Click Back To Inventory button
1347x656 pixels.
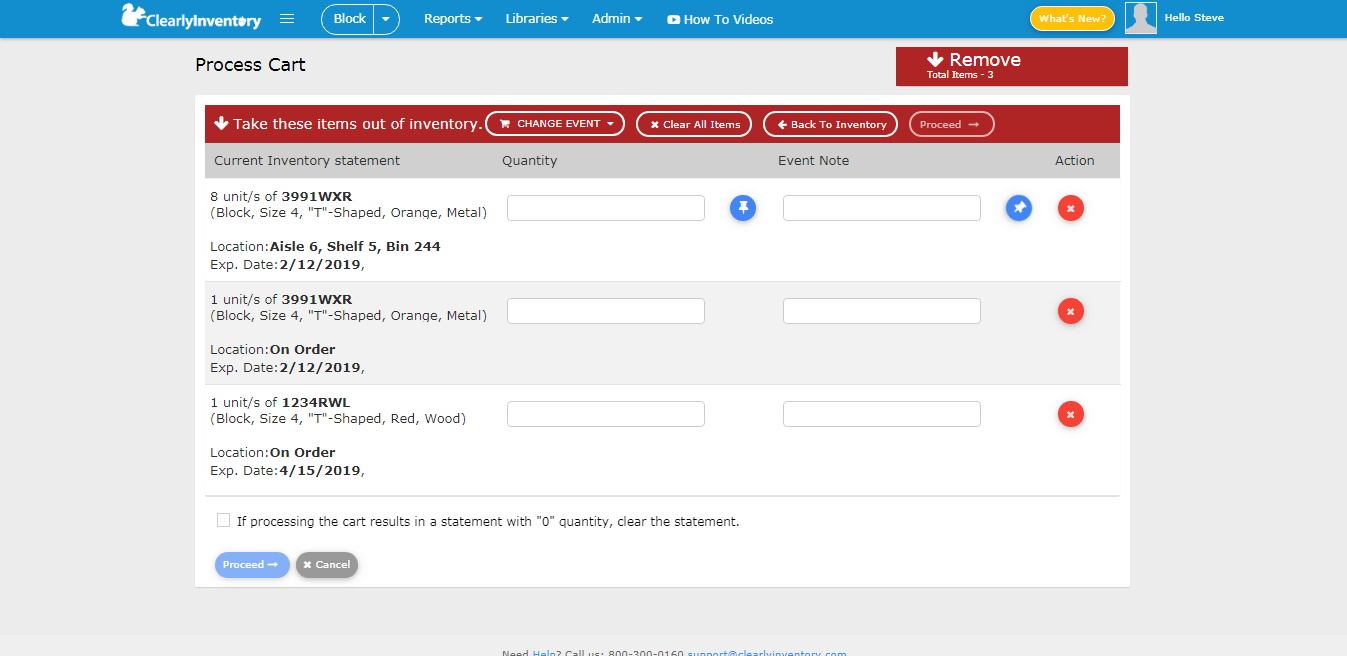[x=831, y=124]
